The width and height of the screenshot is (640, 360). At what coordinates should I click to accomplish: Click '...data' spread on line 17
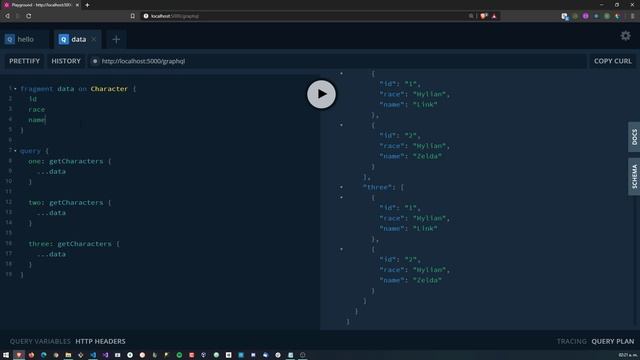click(51, 254)
